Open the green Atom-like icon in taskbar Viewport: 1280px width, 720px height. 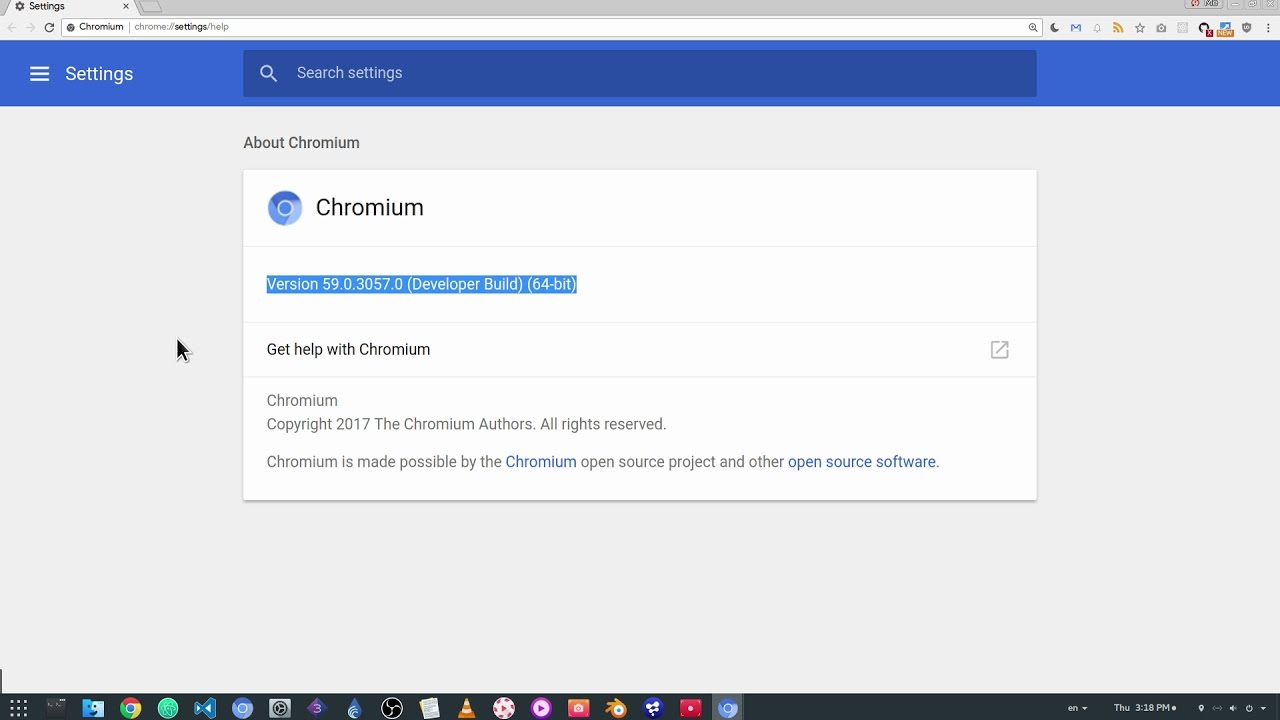coord(168,708)
